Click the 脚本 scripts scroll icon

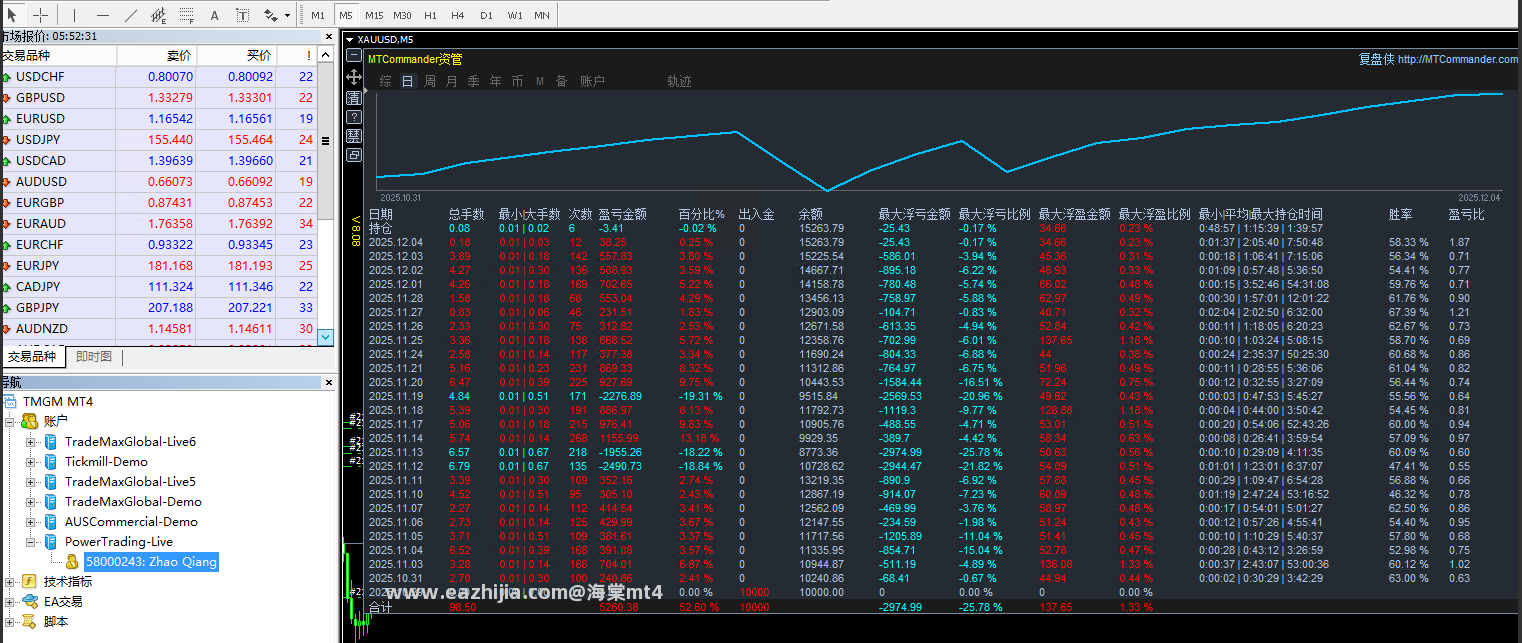pos(30,621)
